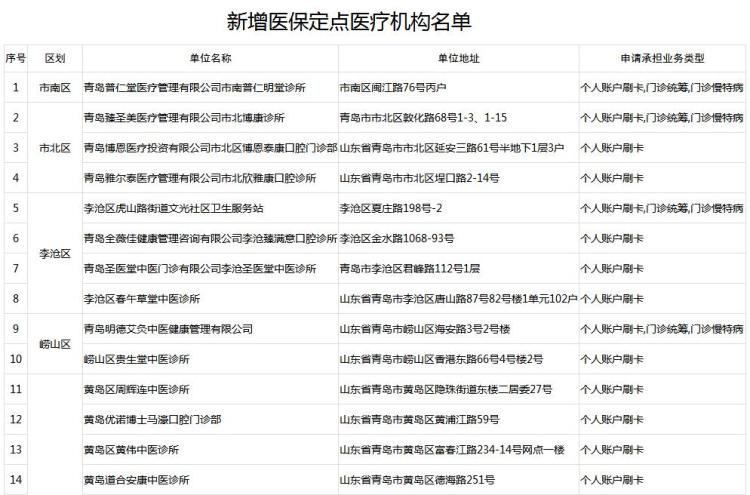Select row number 3 cell

[16, 148]
